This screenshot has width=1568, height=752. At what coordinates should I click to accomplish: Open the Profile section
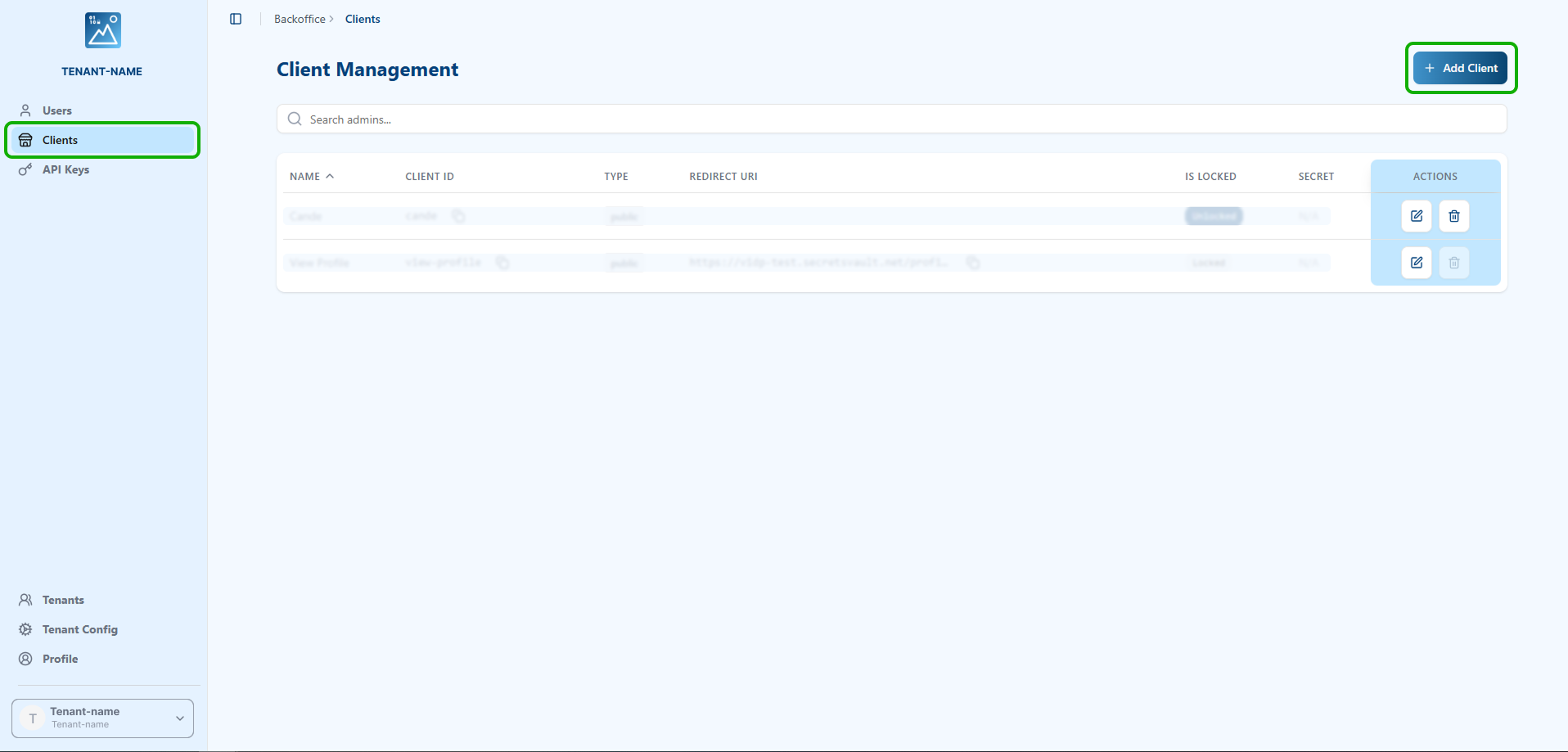click(x=61, y=659)
